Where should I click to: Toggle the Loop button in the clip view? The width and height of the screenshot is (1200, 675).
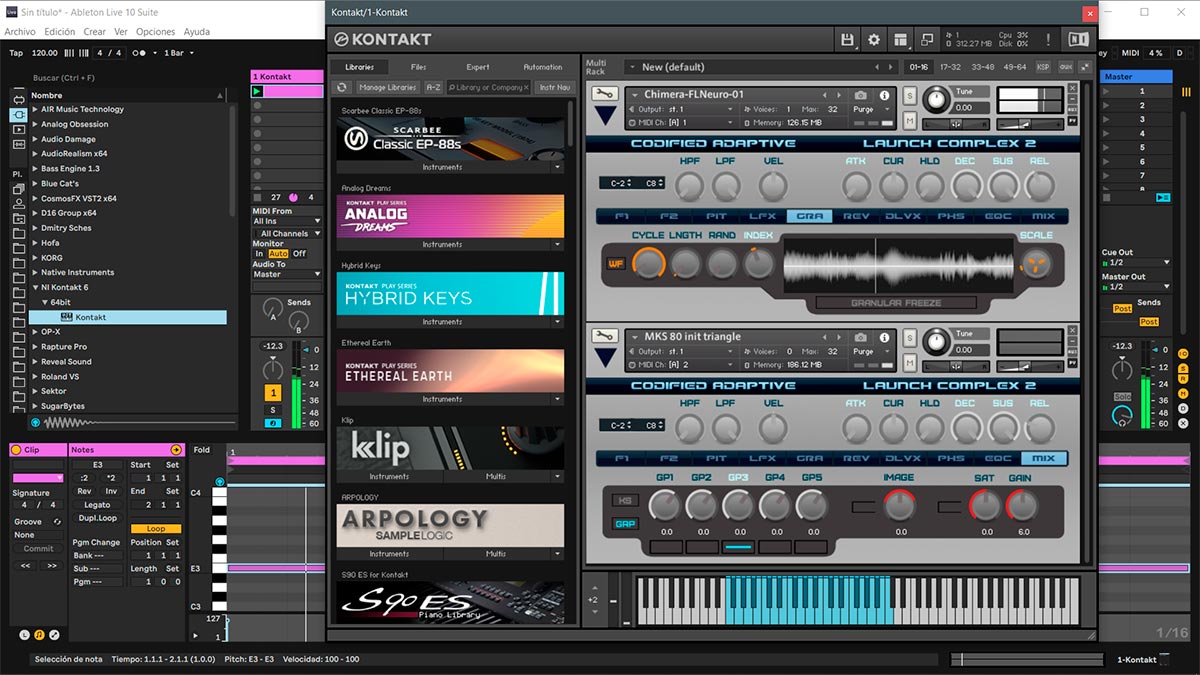pyautogui.click(x=156, y=528)
